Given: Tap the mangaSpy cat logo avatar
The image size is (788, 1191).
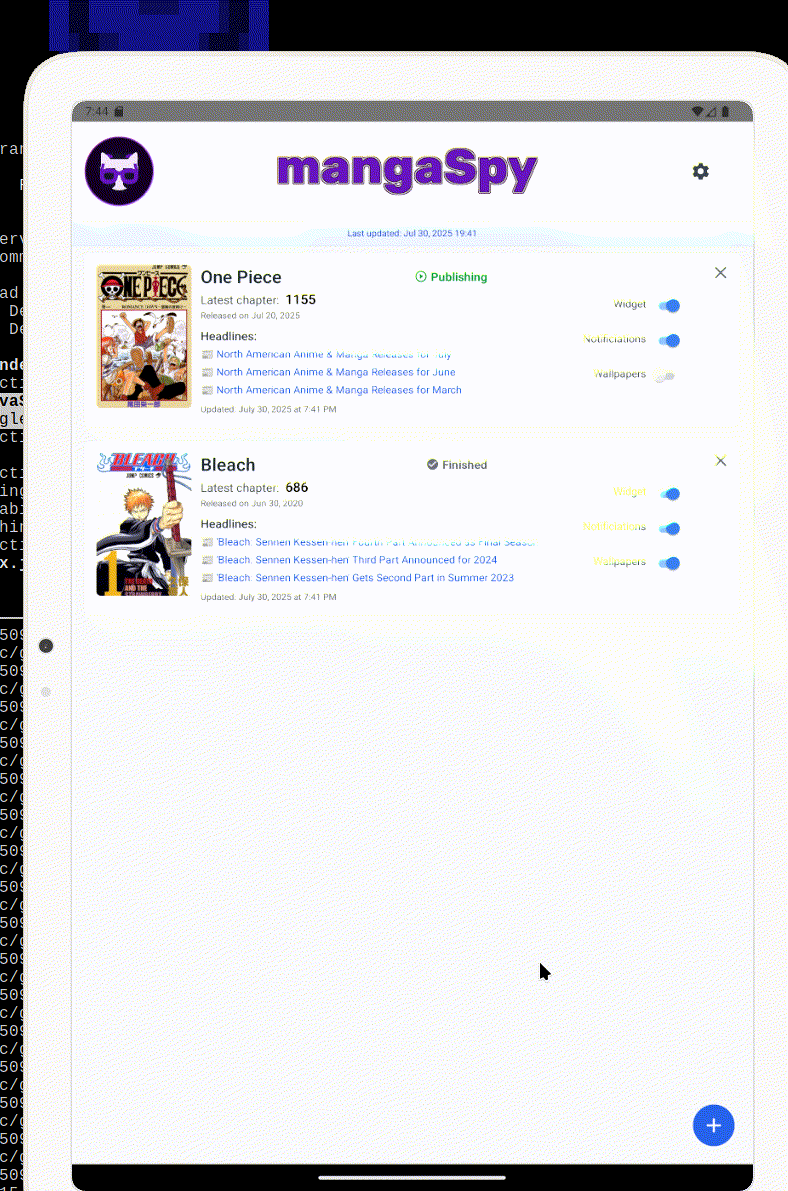Looking at the screenshot, I should [x=119, y=171].
